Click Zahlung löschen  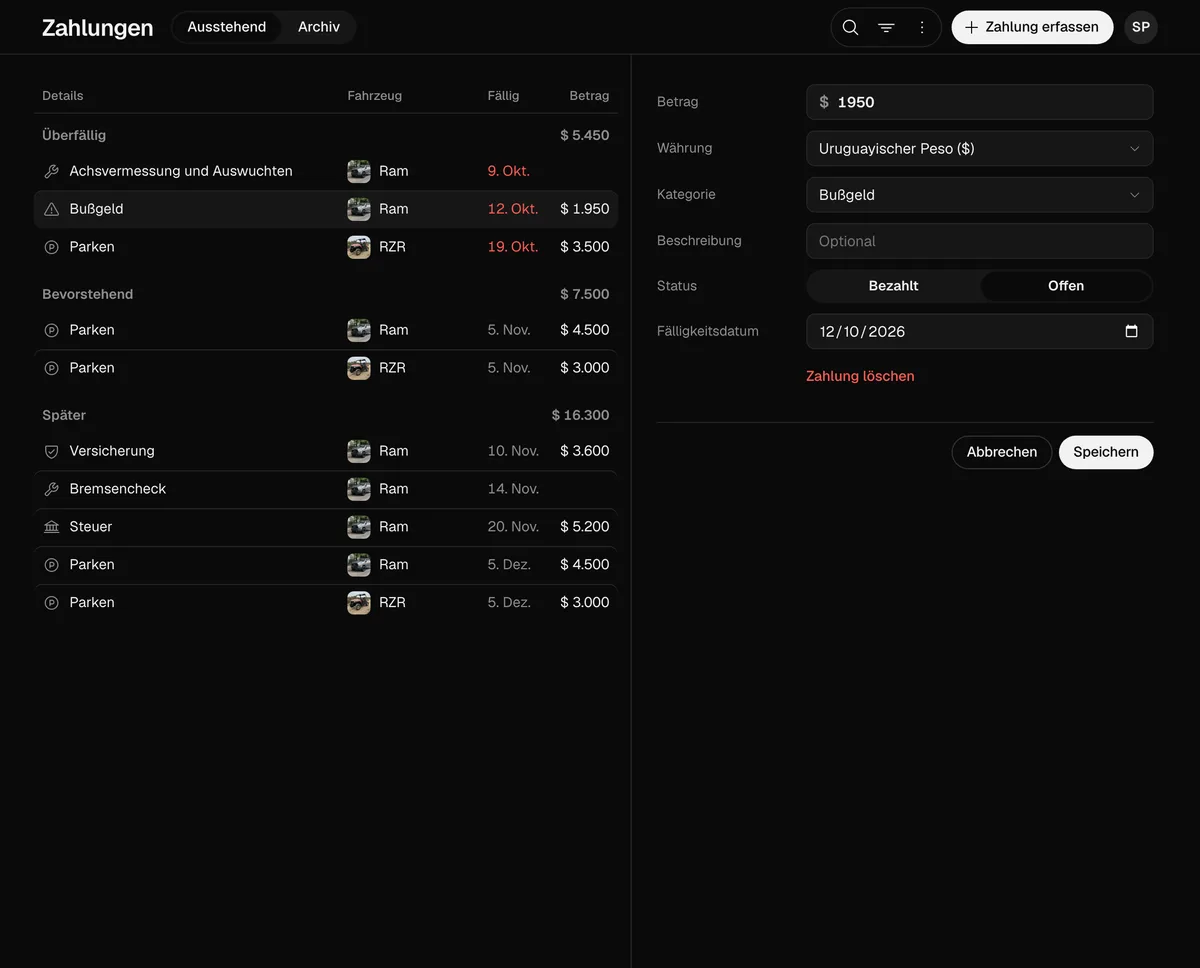[860, 377]
